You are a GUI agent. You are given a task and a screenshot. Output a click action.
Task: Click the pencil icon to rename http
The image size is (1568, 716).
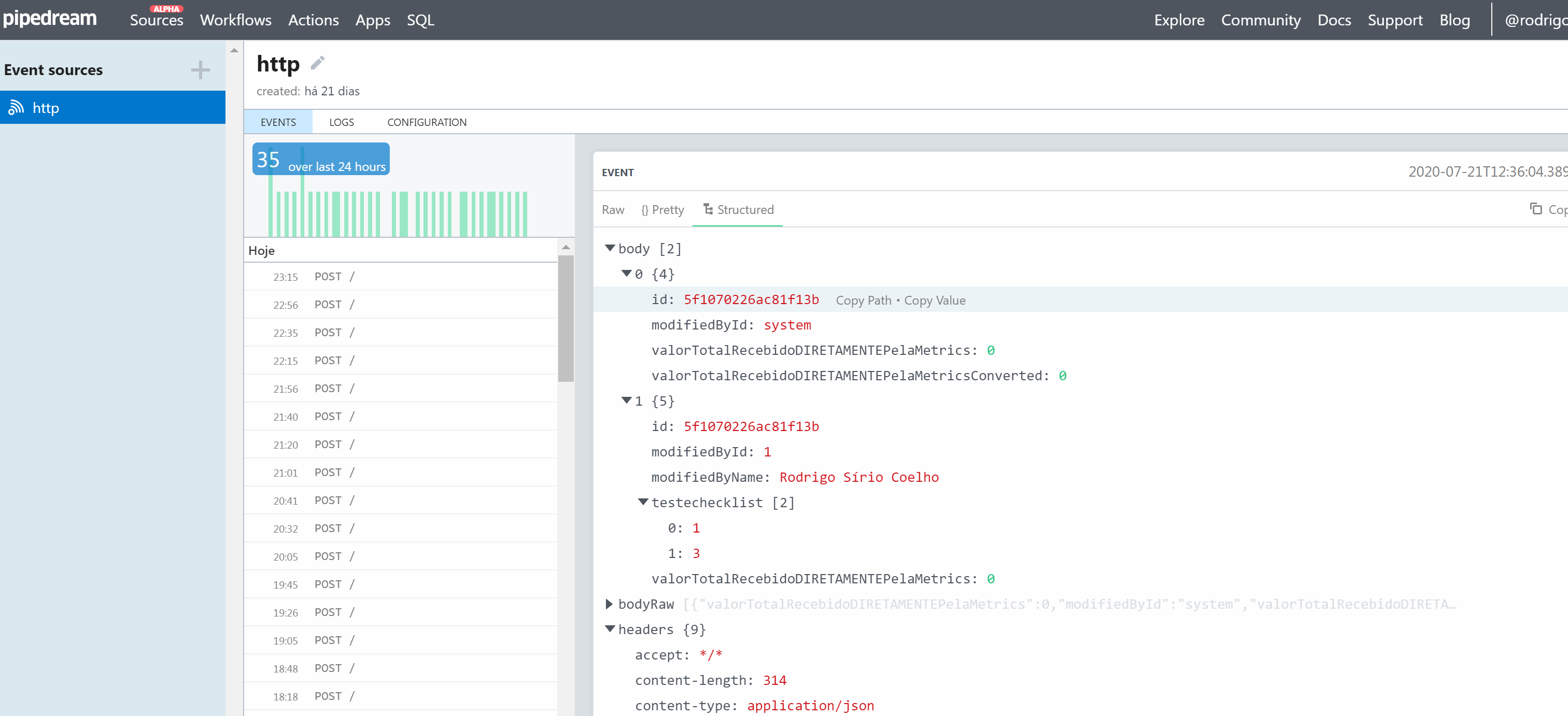click(318, 62)
